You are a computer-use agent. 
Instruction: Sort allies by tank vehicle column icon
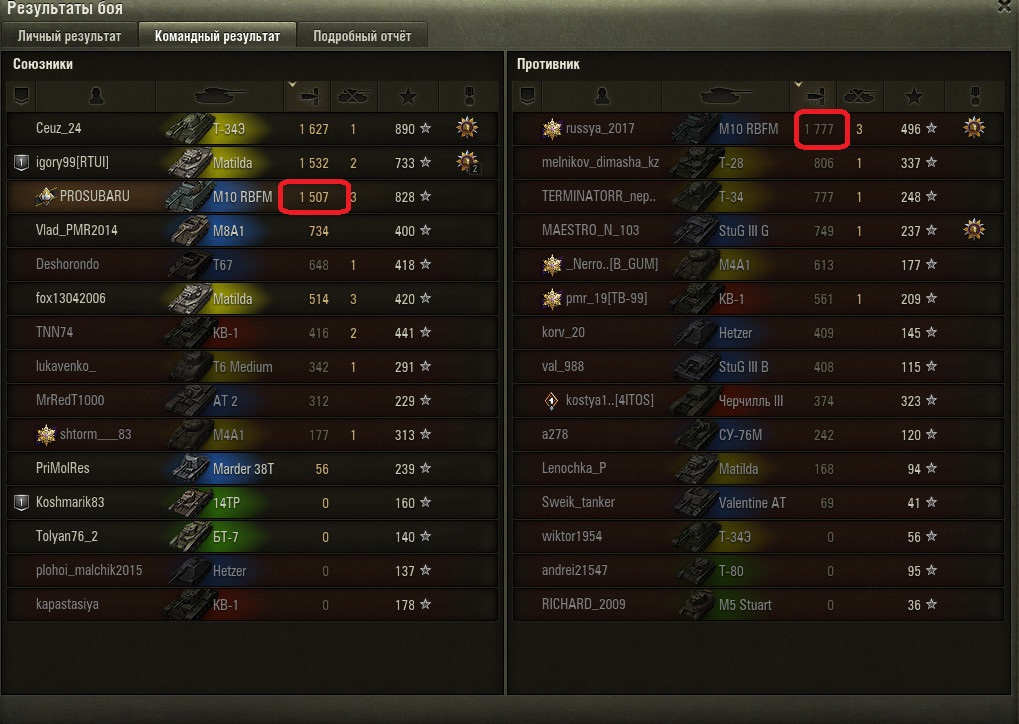click(220, 96)
